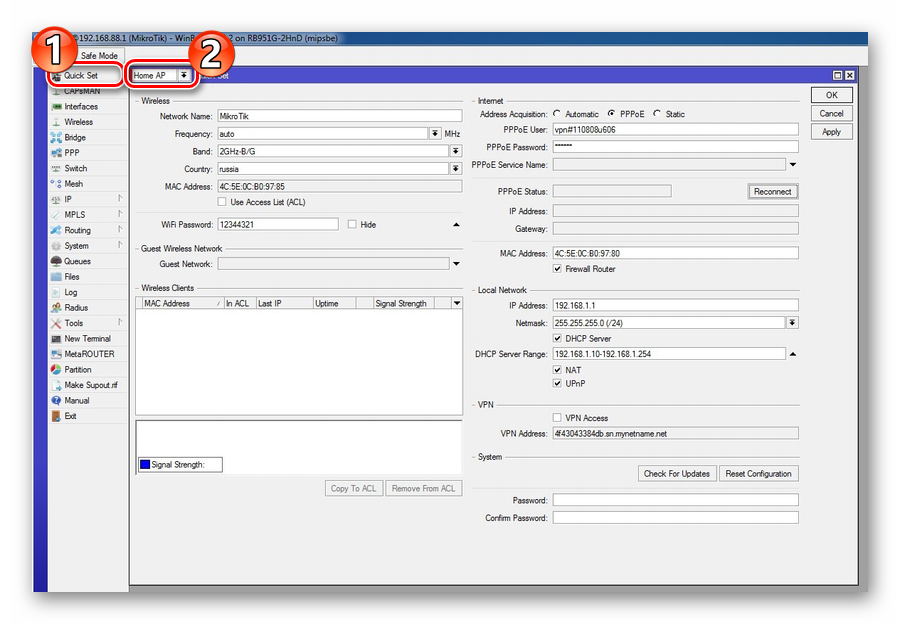This screenshot has height=624, width=900.
Task: Open the Netmask dropdown arrow
Action: 792,323
